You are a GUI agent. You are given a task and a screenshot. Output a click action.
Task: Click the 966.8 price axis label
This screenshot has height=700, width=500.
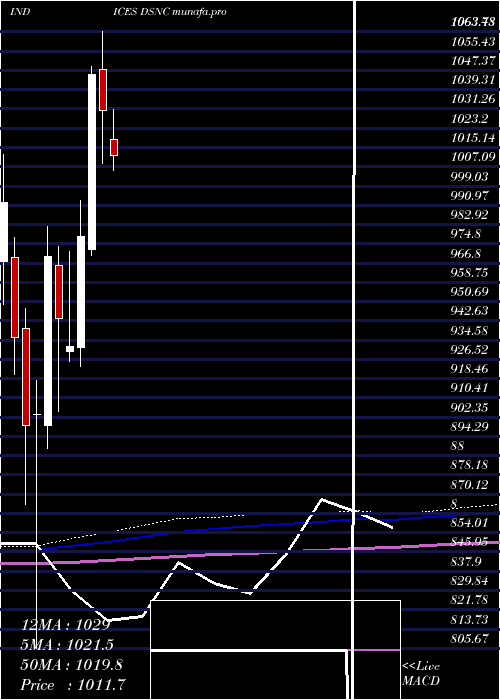point(466,254)
